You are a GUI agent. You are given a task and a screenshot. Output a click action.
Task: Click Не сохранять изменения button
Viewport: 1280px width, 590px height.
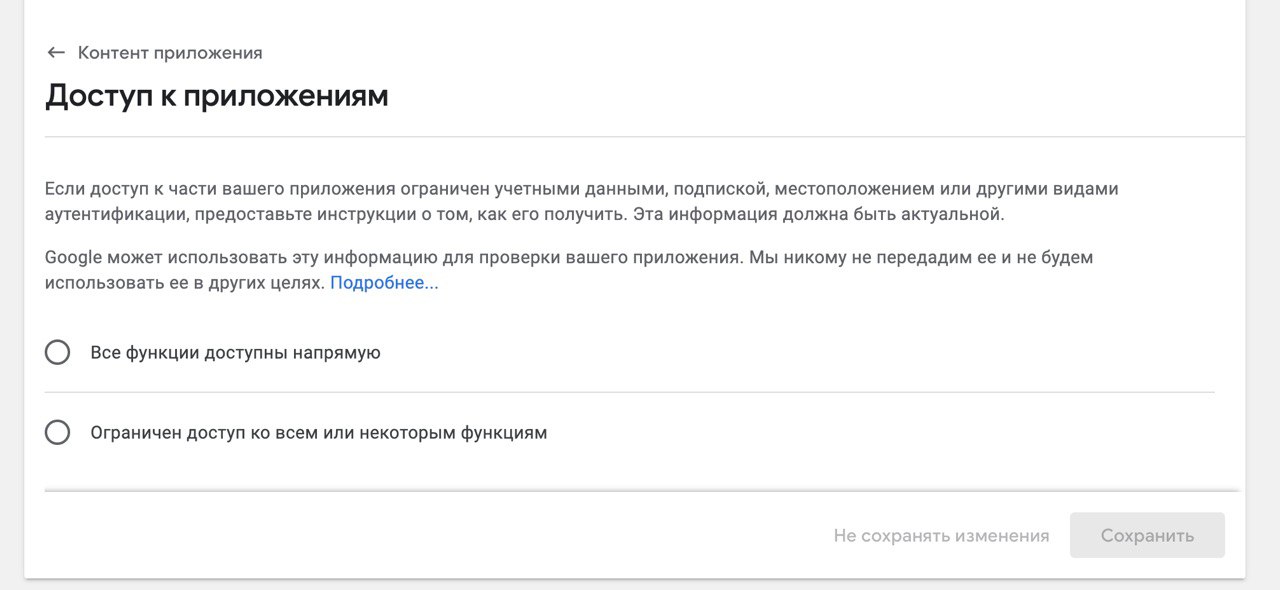pos(941,535)
